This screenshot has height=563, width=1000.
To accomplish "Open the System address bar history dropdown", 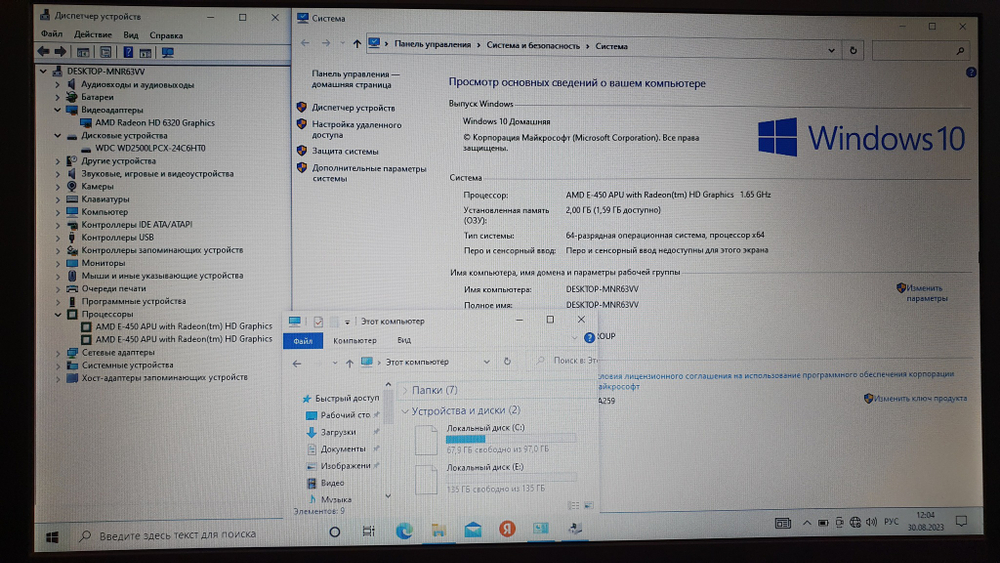I will pyautogui.click(x=831, y=50).
